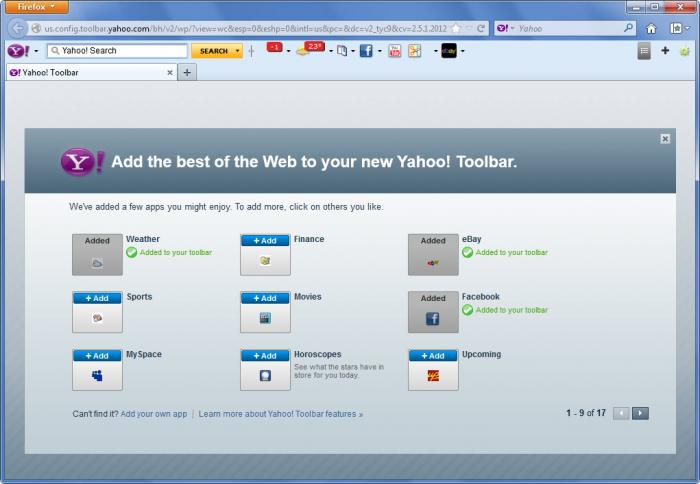Open the Add your own app link
Screen dimensions: 700x484
(154, 413)
